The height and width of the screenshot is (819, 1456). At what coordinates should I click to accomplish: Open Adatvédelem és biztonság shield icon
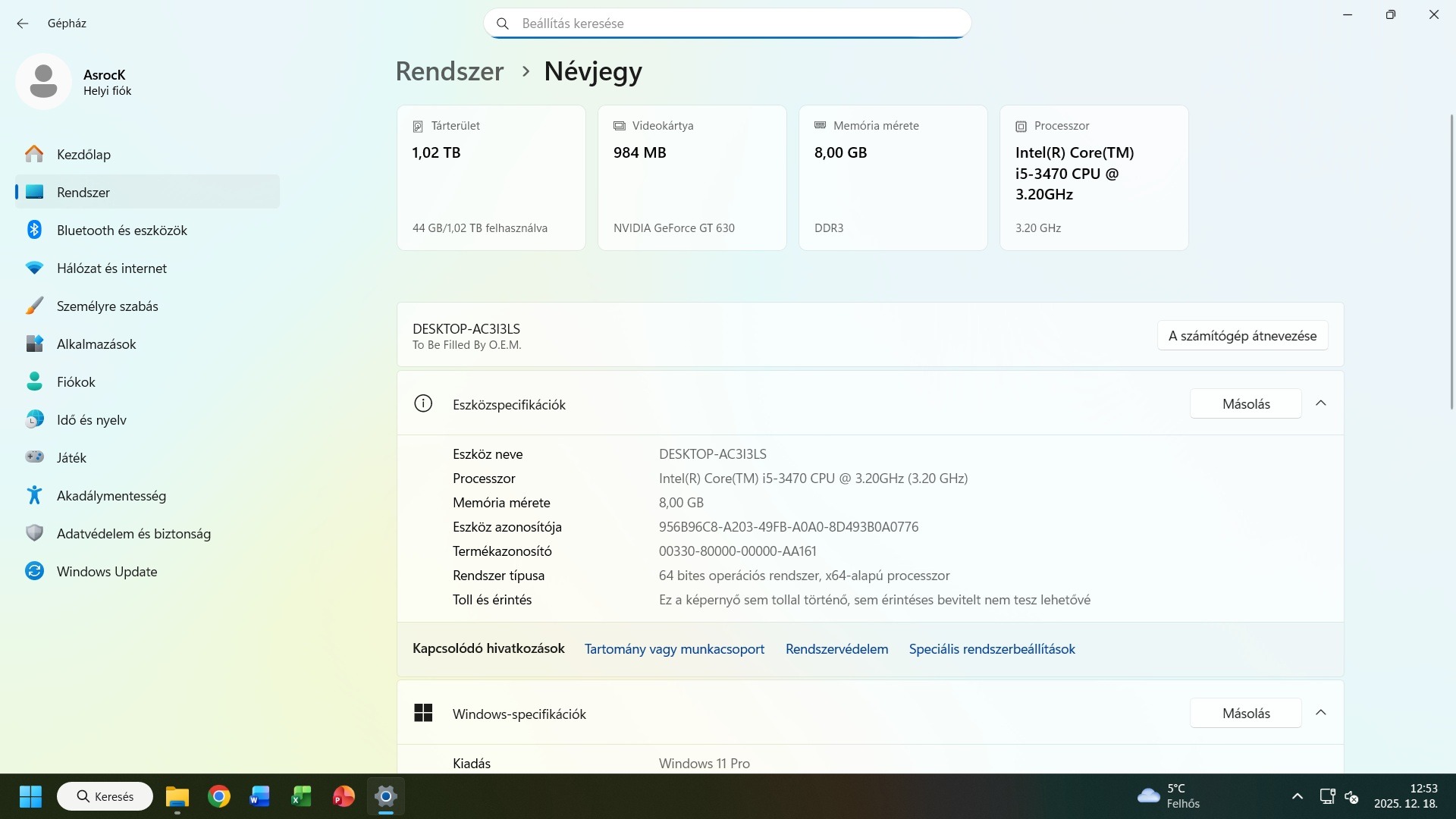(34, 533)
